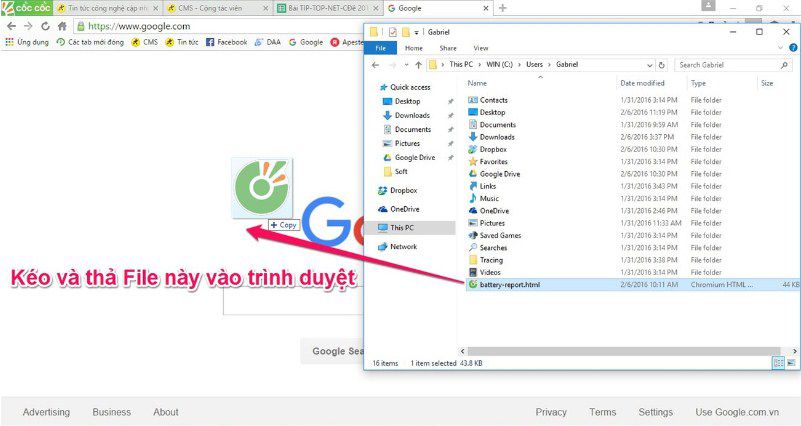The height and width of the screenshot is (426, 801).
Task: Click the browser home icon
Action: (x=62, y=26)
